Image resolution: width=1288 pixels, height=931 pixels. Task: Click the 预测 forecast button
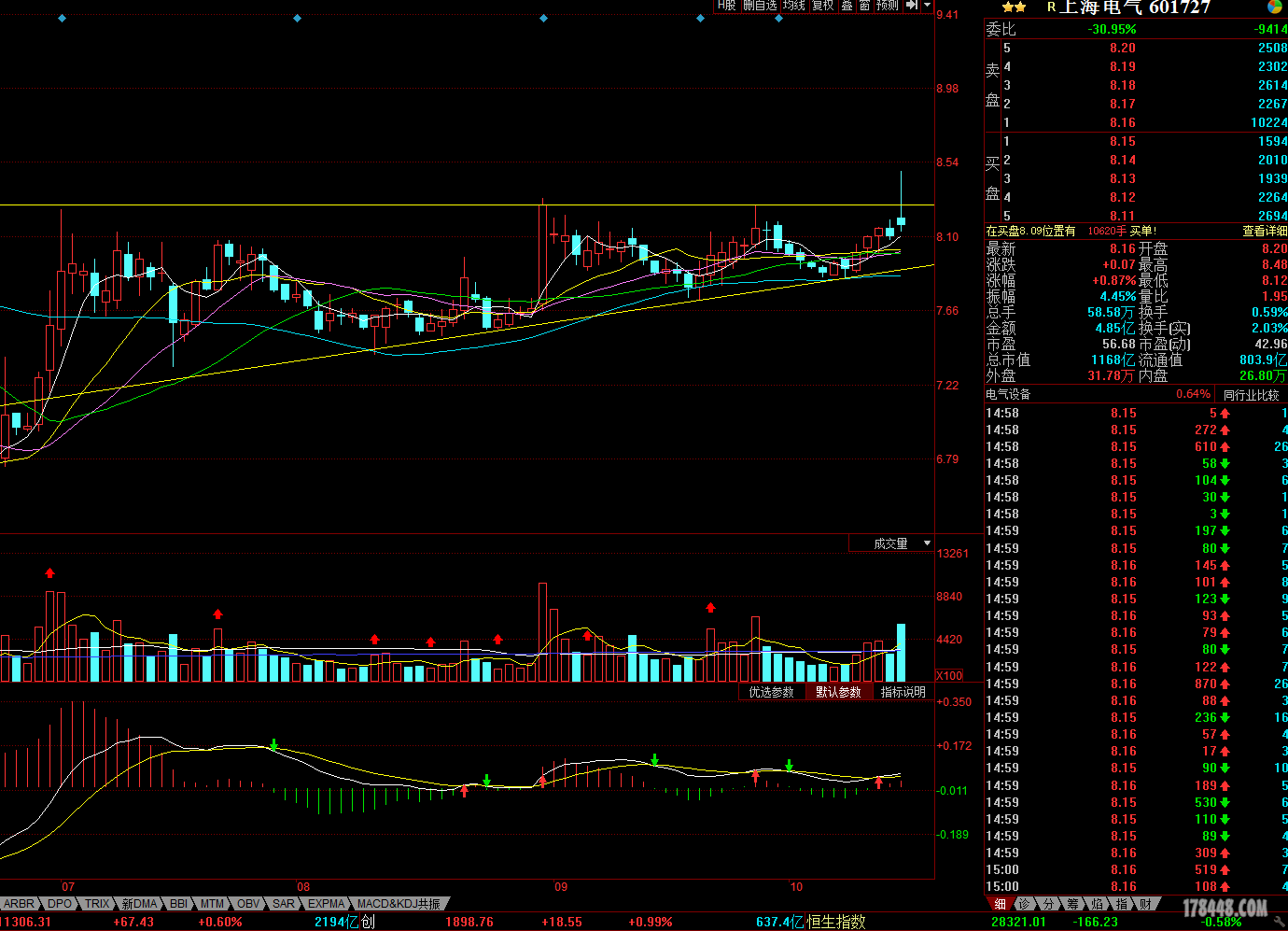(888, 5)
